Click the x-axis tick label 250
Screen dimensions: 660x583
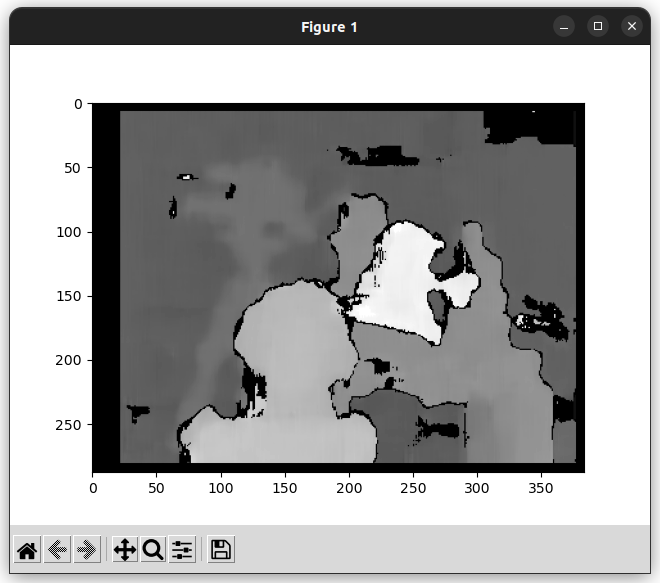point(413,488)
